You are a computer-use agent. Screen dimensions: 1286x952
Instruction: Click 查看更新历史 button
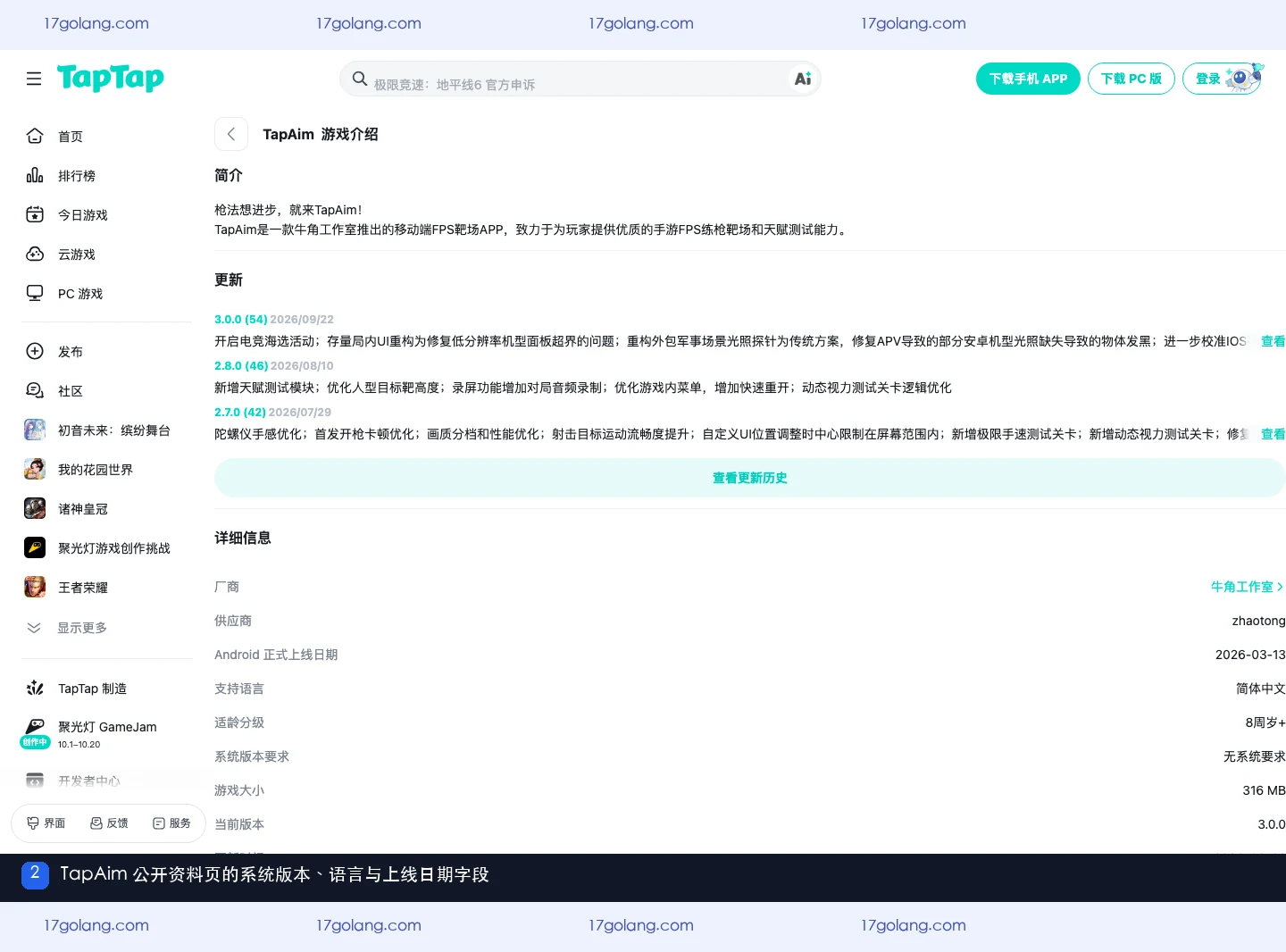tap(750, 478)
